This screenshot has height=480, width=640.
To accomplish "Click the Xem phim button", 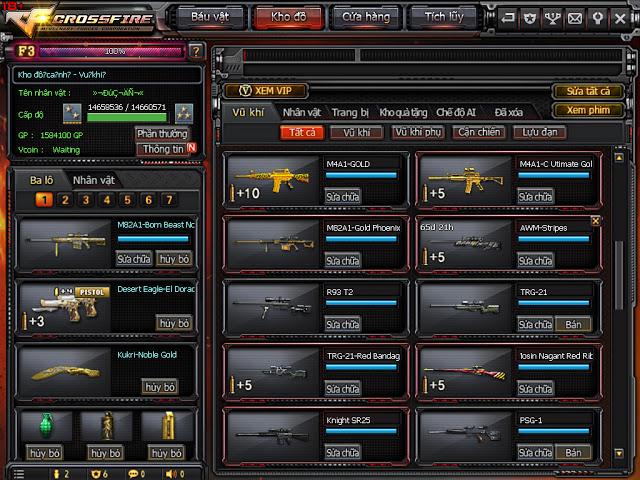I will click(588, 110).
